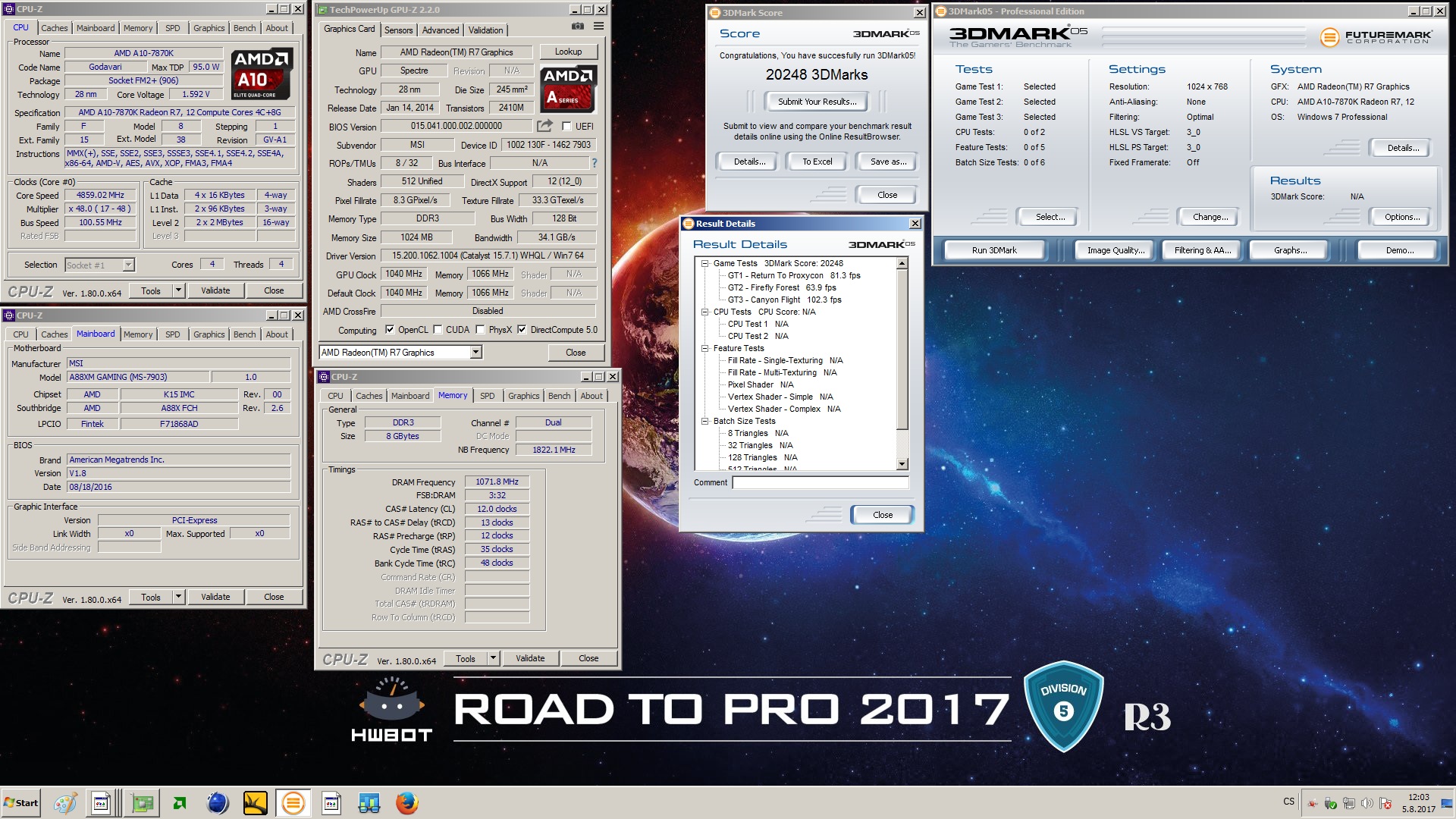Launch Firefox from the taskbar
The image size is (1456, 819).
coord(407,803)
